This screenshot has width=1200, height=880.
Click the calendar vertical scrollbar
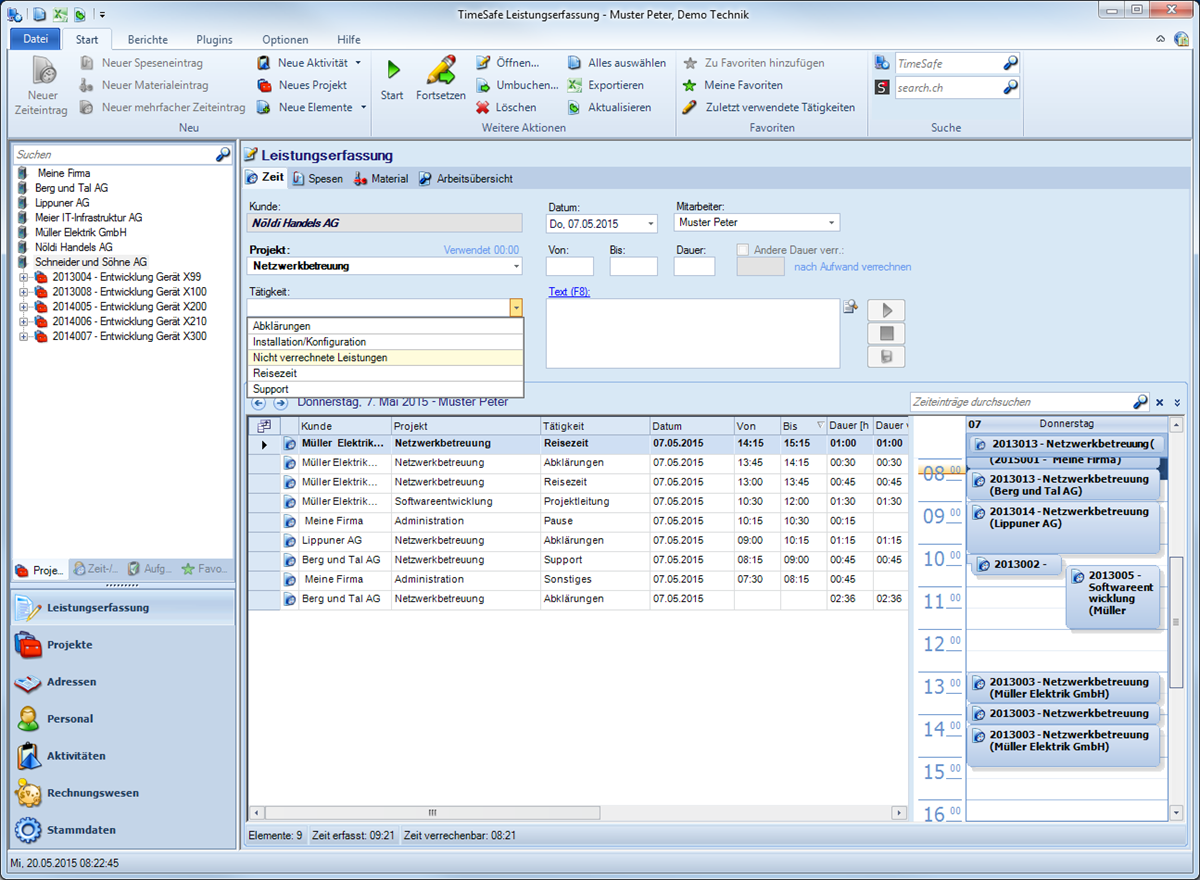1177,620
